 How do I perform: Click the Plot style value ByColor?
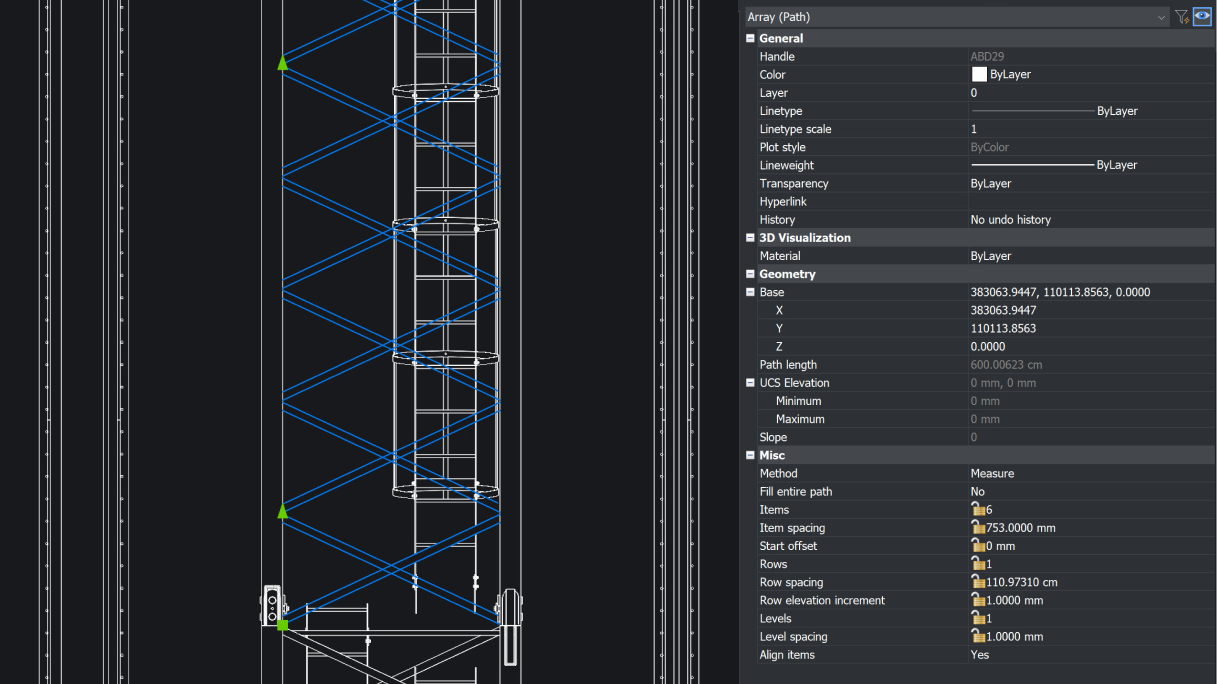click(x=990, y=147)
